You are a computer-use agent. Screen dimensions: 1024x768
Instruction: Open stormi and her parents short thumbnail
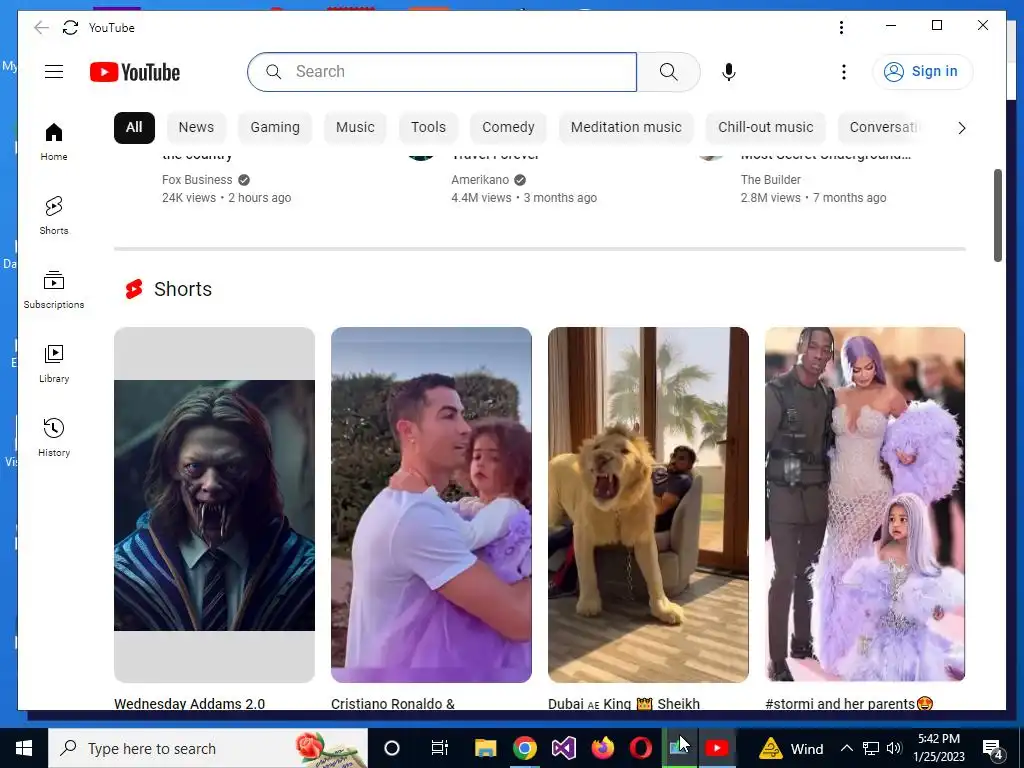(865, 505)
